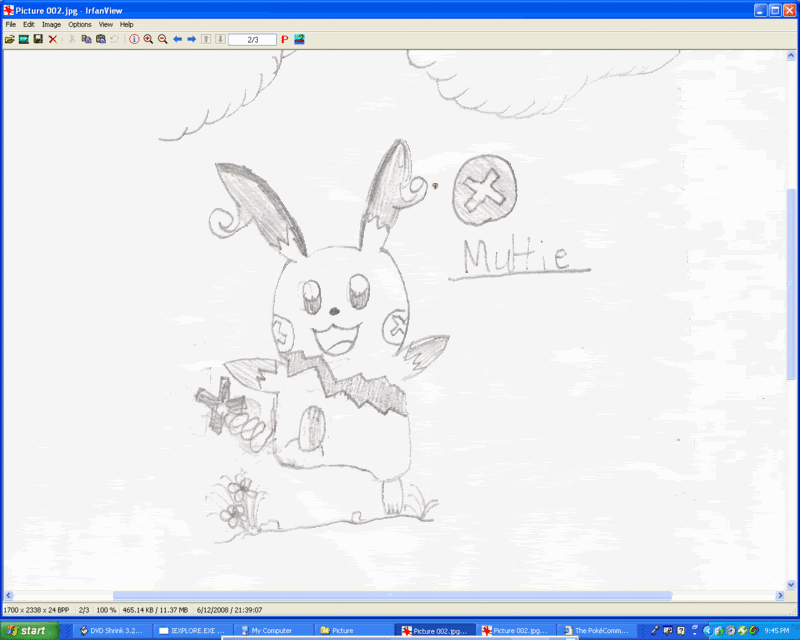The height and width of the screenshot is (640, 800).
Task: Switch to The PokéComm taskbar button
Action: (x=597, y=631)
